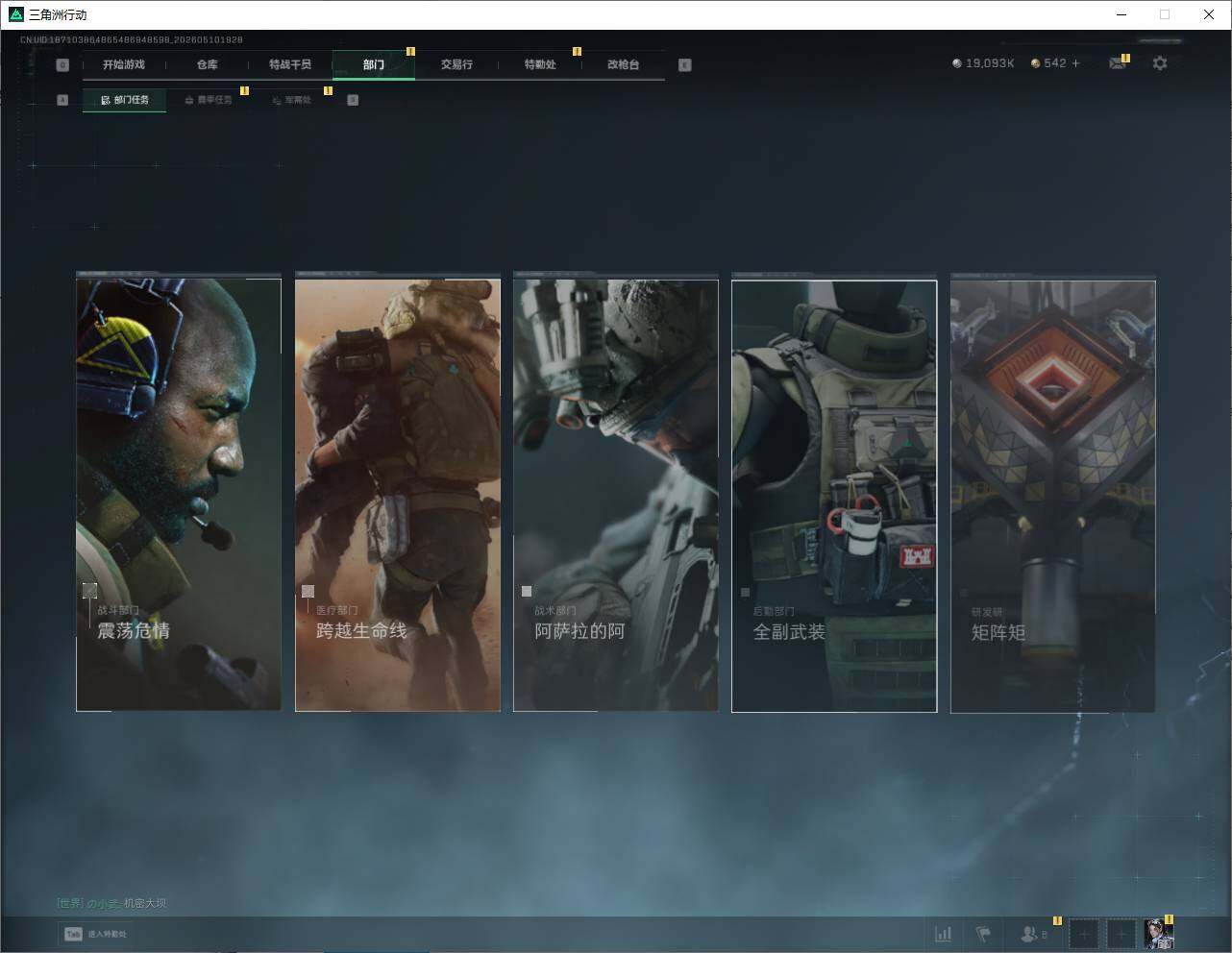
Task: Open settings via the gear icon
Action: point(1160,63)
